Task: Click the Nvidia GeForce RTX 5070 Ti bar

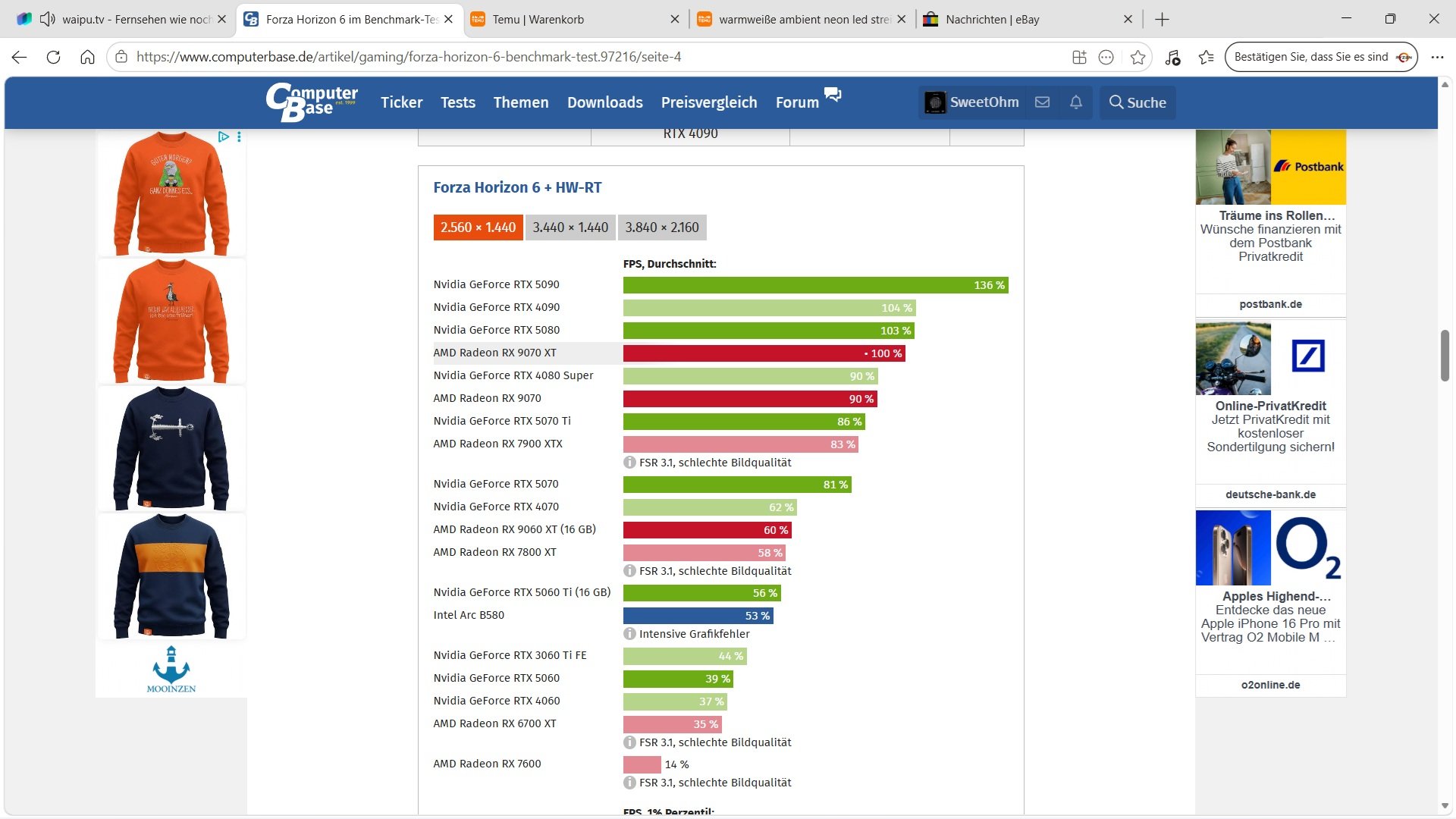Action: (744, 422)
